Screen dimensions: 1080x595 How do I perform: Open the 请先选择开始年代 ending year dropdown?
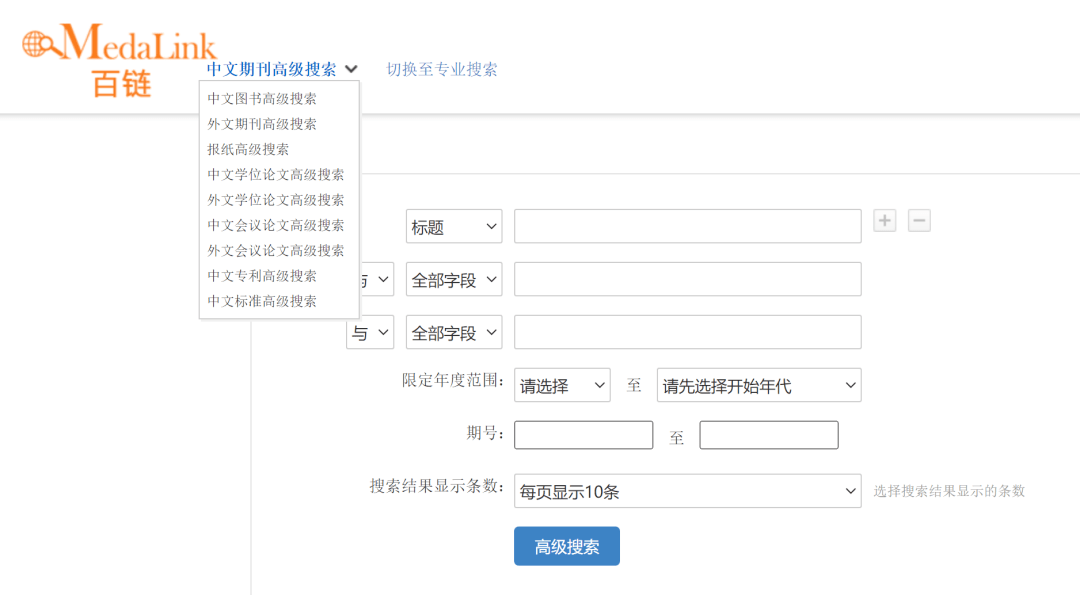point(758,385)
